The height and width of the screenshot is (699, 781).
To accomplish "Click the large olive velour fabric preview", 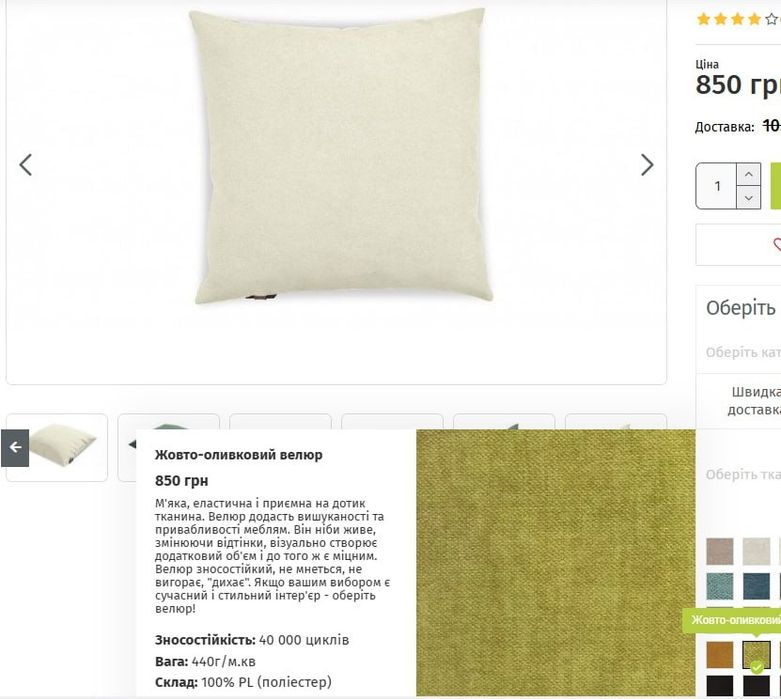I will click(555, 562).
